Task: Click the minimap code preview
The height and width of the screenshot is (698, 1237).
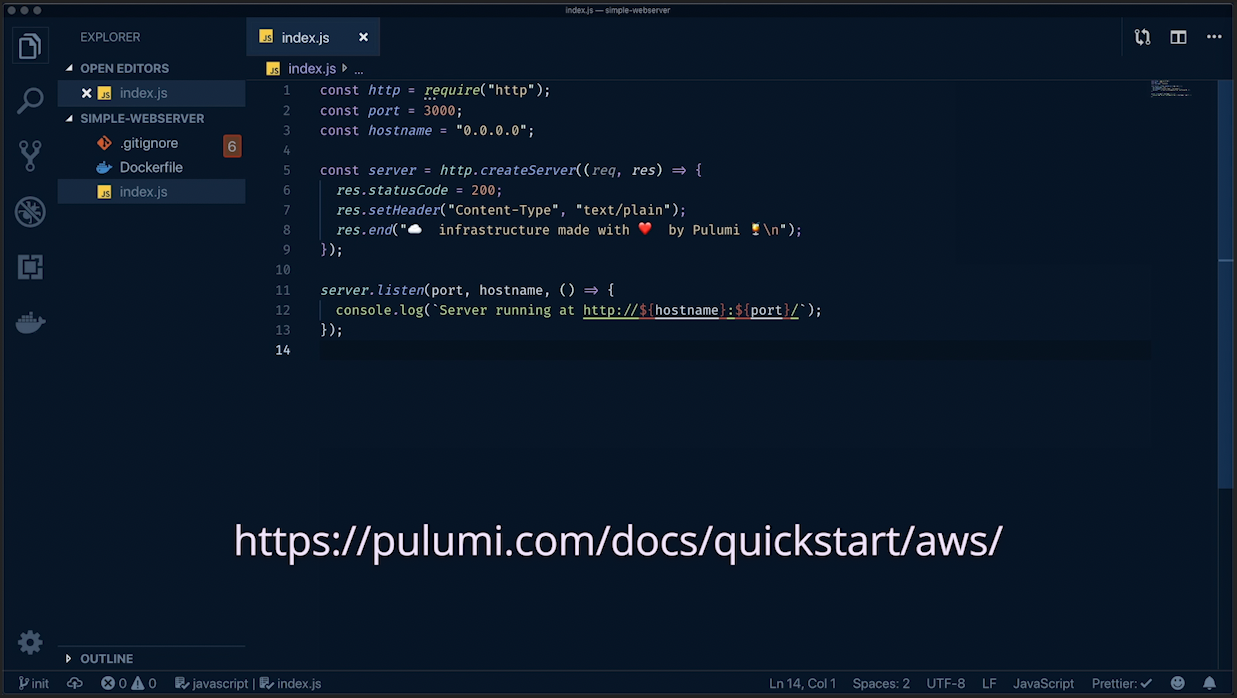Action: (x=1170, y=88)
